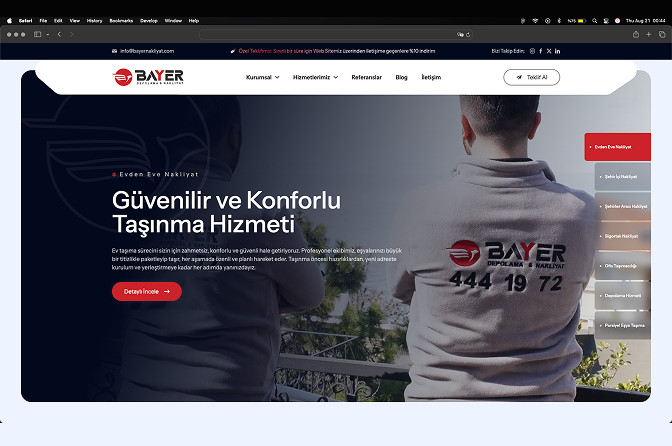
Task: Go forward with Safari forward arrow
Action: click(71, 34)
